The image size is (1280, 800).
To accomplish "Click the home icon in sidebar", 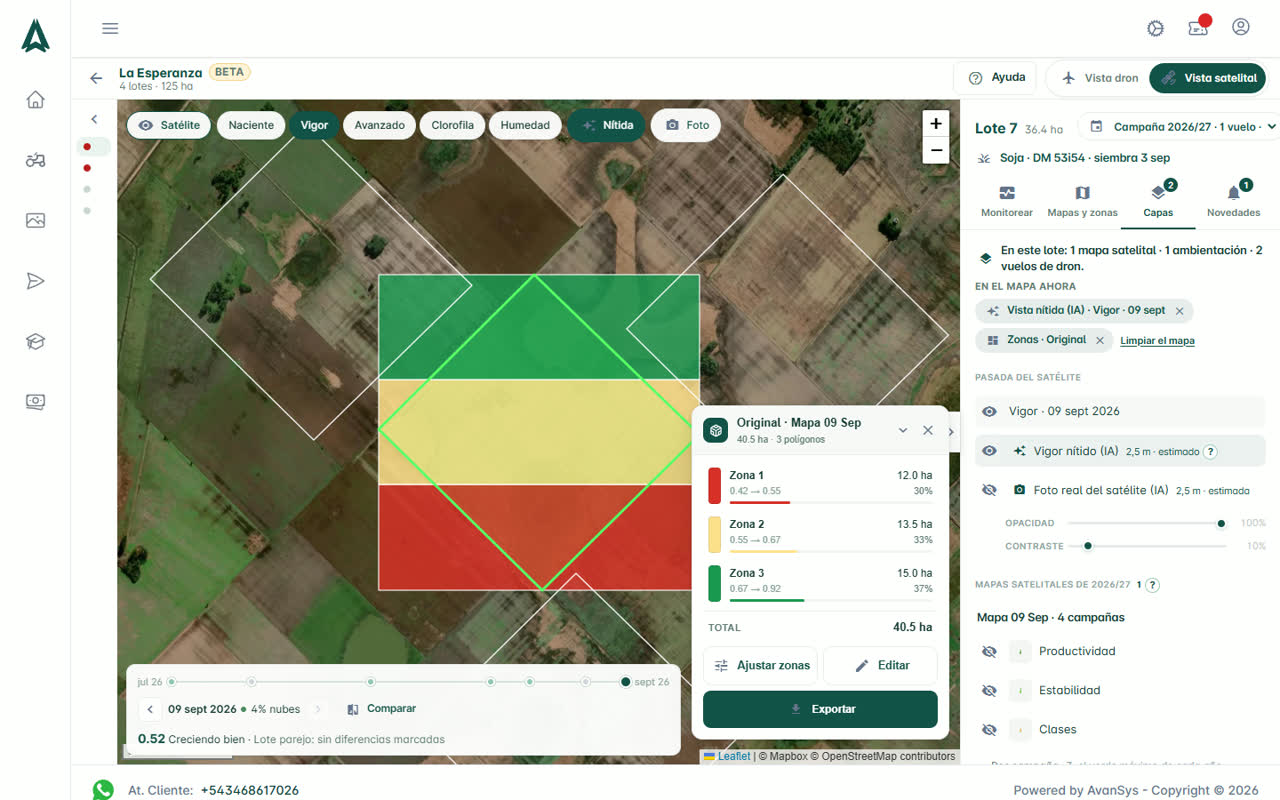I will pyautogui.click(x=35, y=100).
